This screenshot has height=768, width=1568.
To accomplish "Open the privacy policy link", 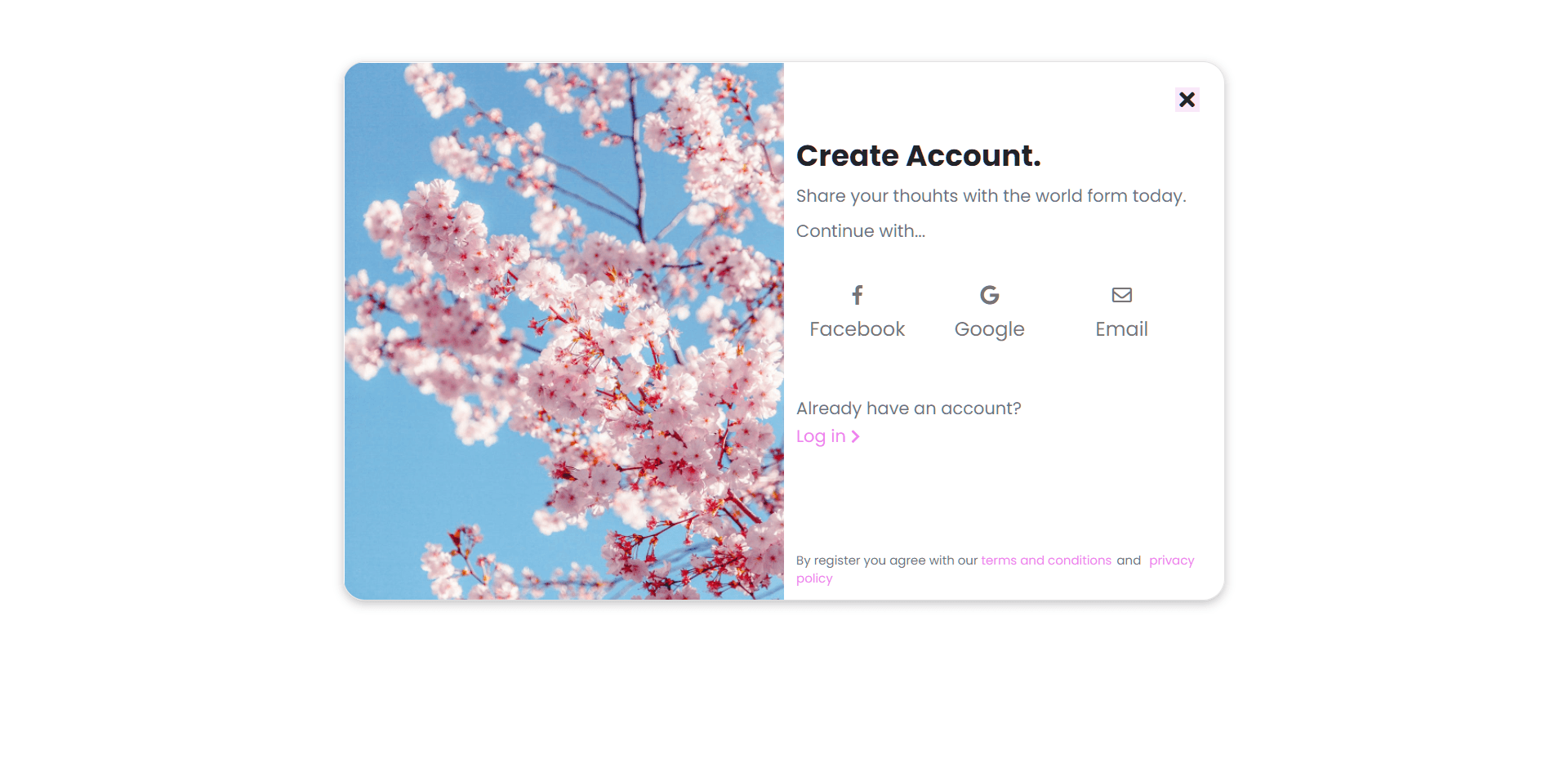I will point(1171,560).
